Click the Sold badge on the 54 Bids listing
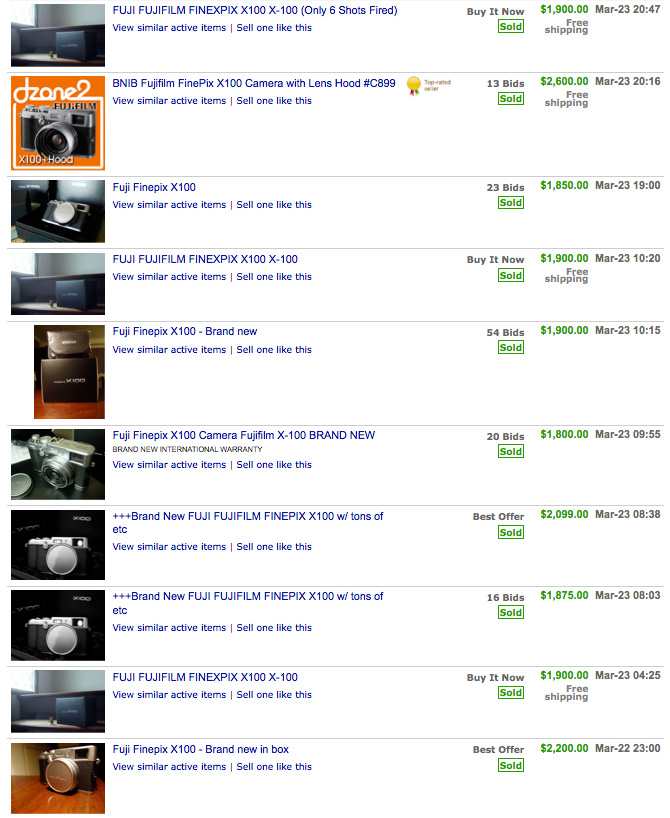This screenshot has width=670, height=818. point(511,347)
